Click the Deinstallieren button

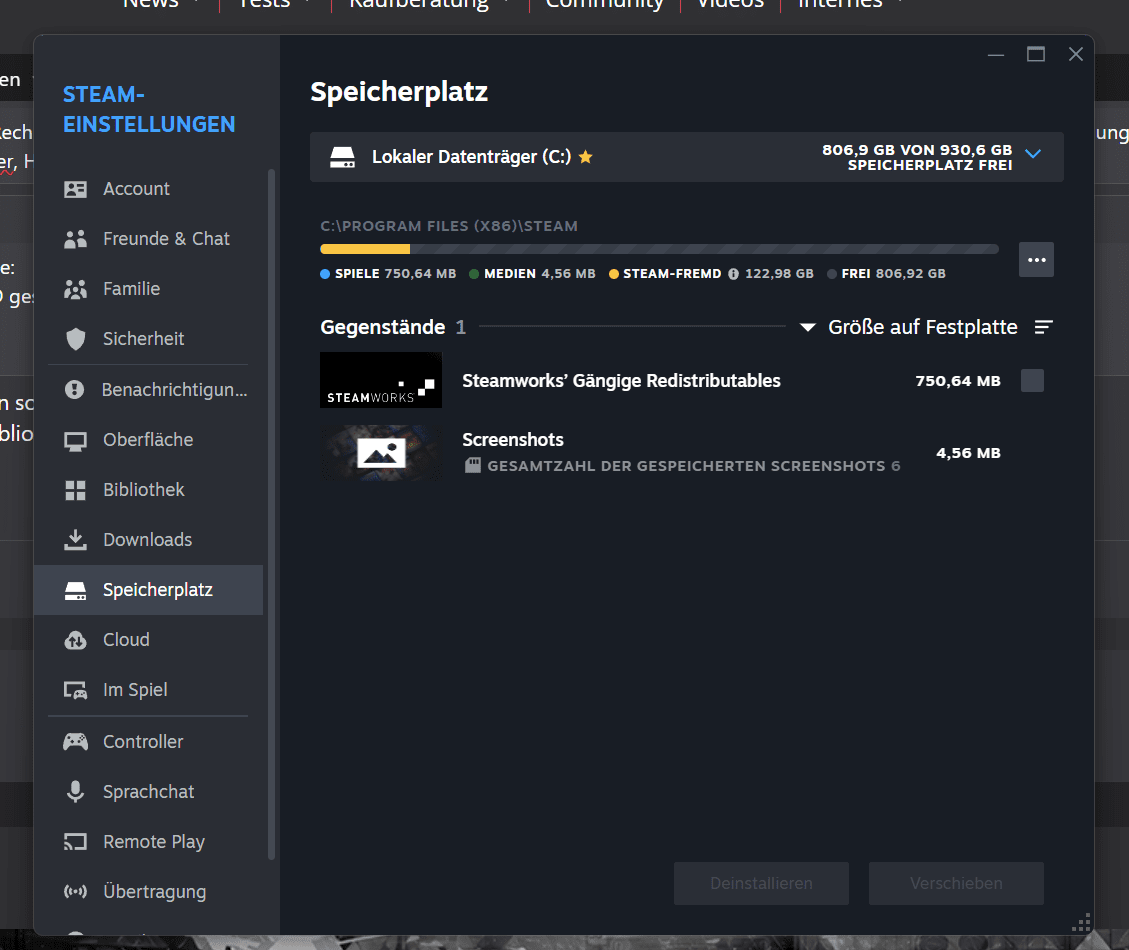[x=761, y=884]
